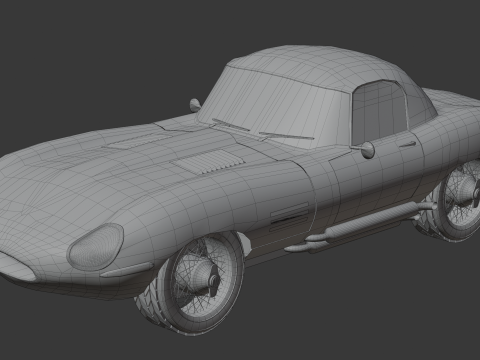Image resolution: width=480 pixels, height=360 pixels.
Task: Click the door handle on the car
Action: coord(408,144)
